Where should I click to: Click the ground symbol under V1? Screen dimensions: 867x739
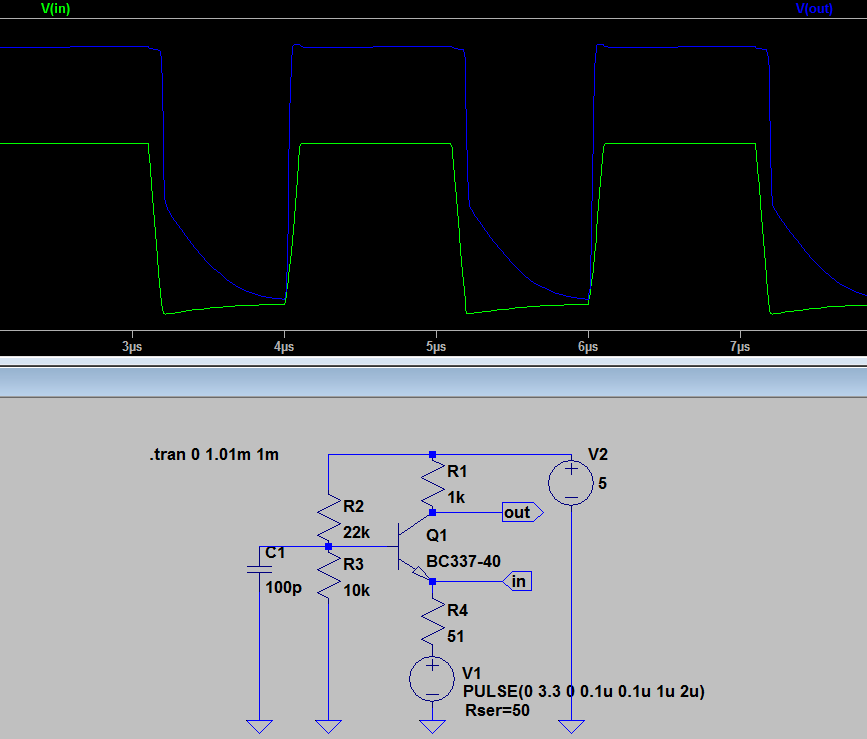click(432, 726)
